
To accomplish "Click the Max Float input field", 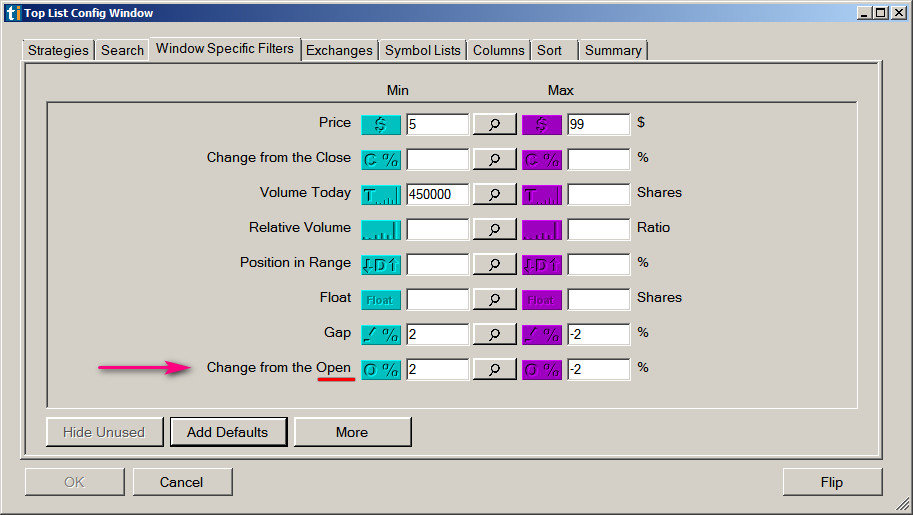I will (x=599, y=299).
